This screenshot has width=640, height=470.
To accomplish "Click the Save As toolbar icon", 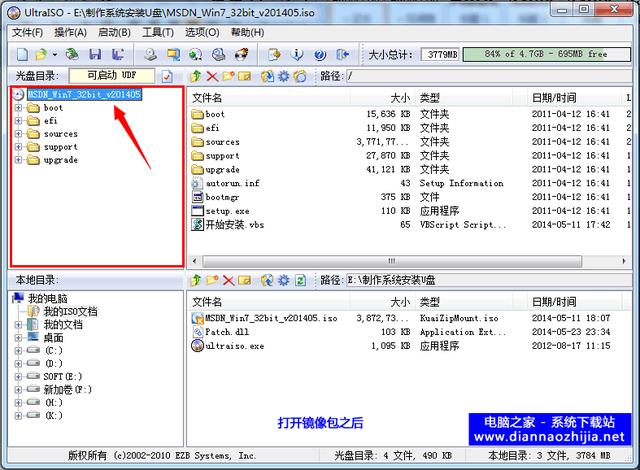I will point(118,54).
